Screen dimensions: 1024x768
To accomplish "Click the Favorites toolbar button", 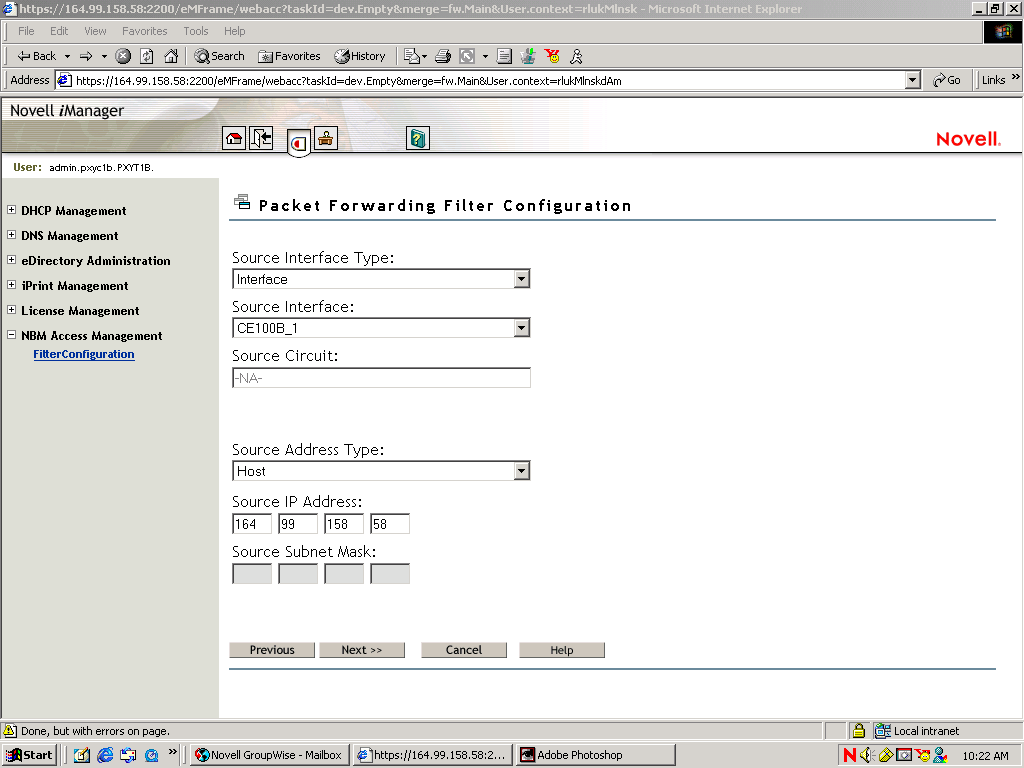I will (289, 56).
